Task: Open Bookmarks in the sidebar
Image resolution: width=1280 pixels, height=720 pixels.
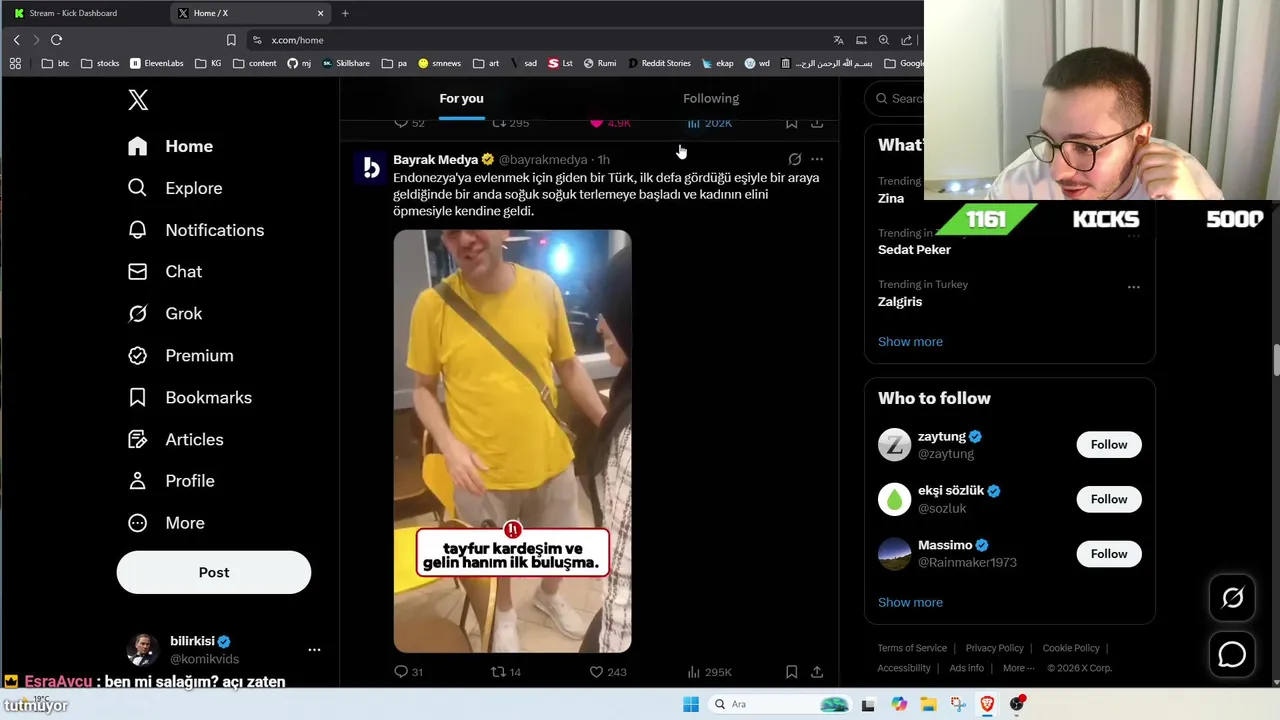Action: pyautogui.click(x=189, y=398)
